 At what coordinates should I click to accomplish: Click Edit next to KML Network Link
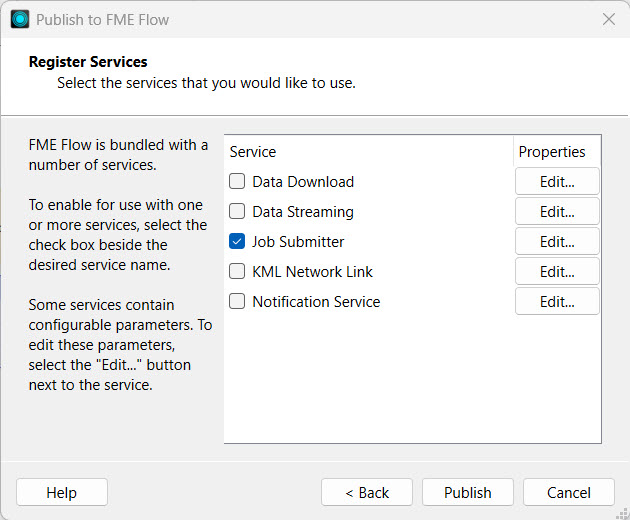coord(557,271)
